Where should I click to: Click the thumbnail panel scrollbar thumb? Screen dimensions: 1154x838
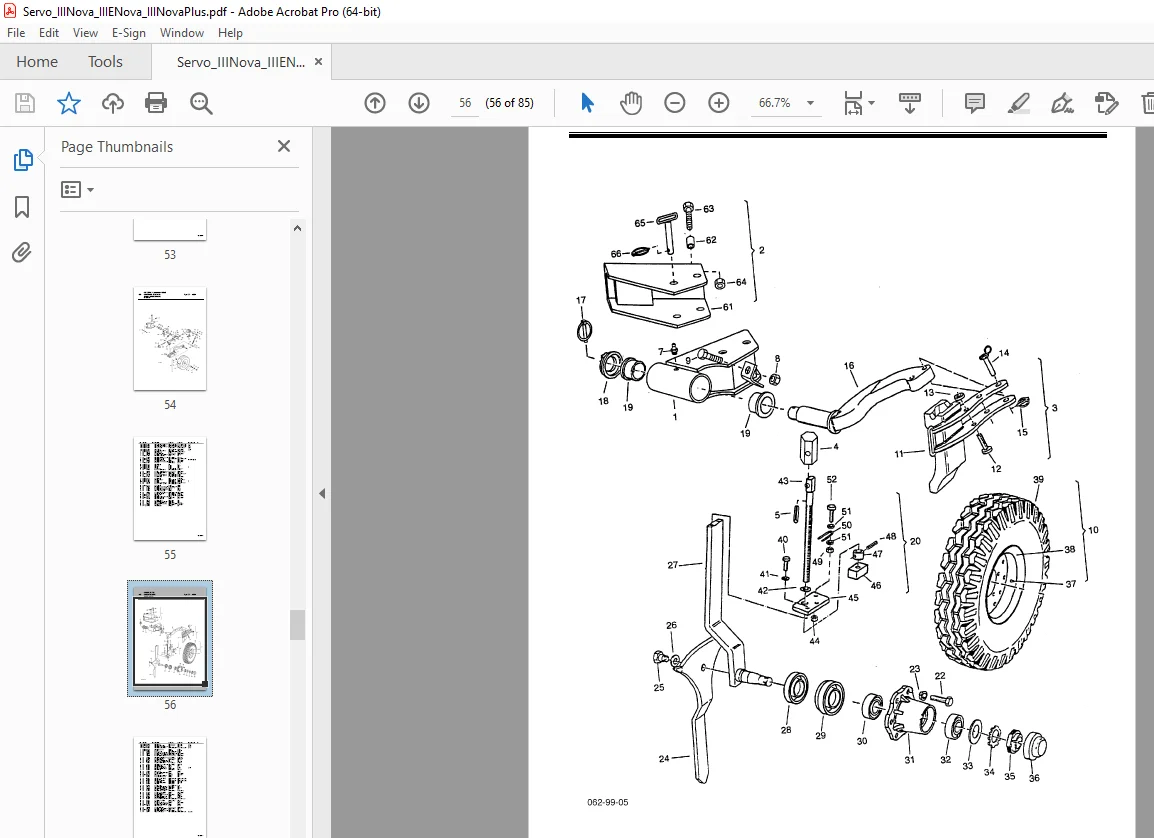pyautogui.click(x=297, y=625)
